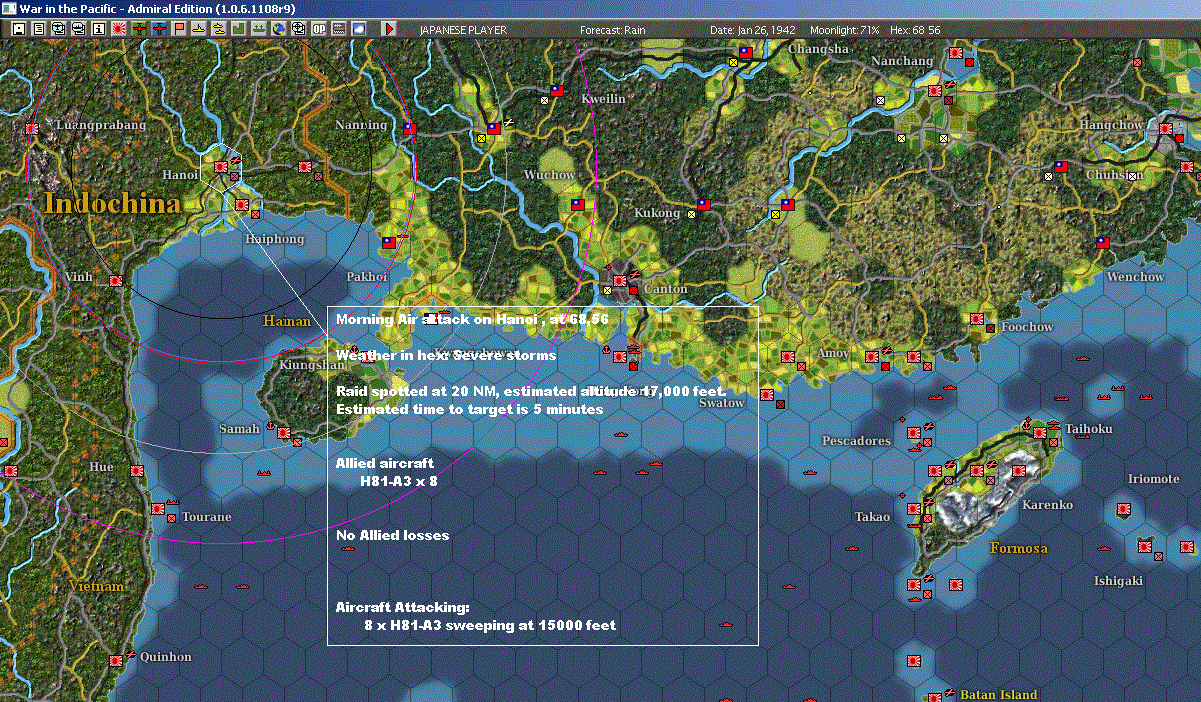
Task: Select the red plane on blue icon
Action: (159, 29)
